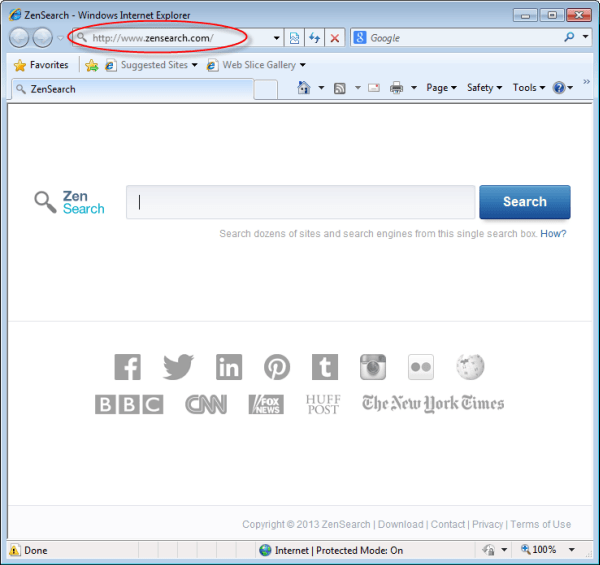Click the Read Mail envelope icon
This screenshot has width=600, height=565.
pyautogui.click(x=374, y=88)
